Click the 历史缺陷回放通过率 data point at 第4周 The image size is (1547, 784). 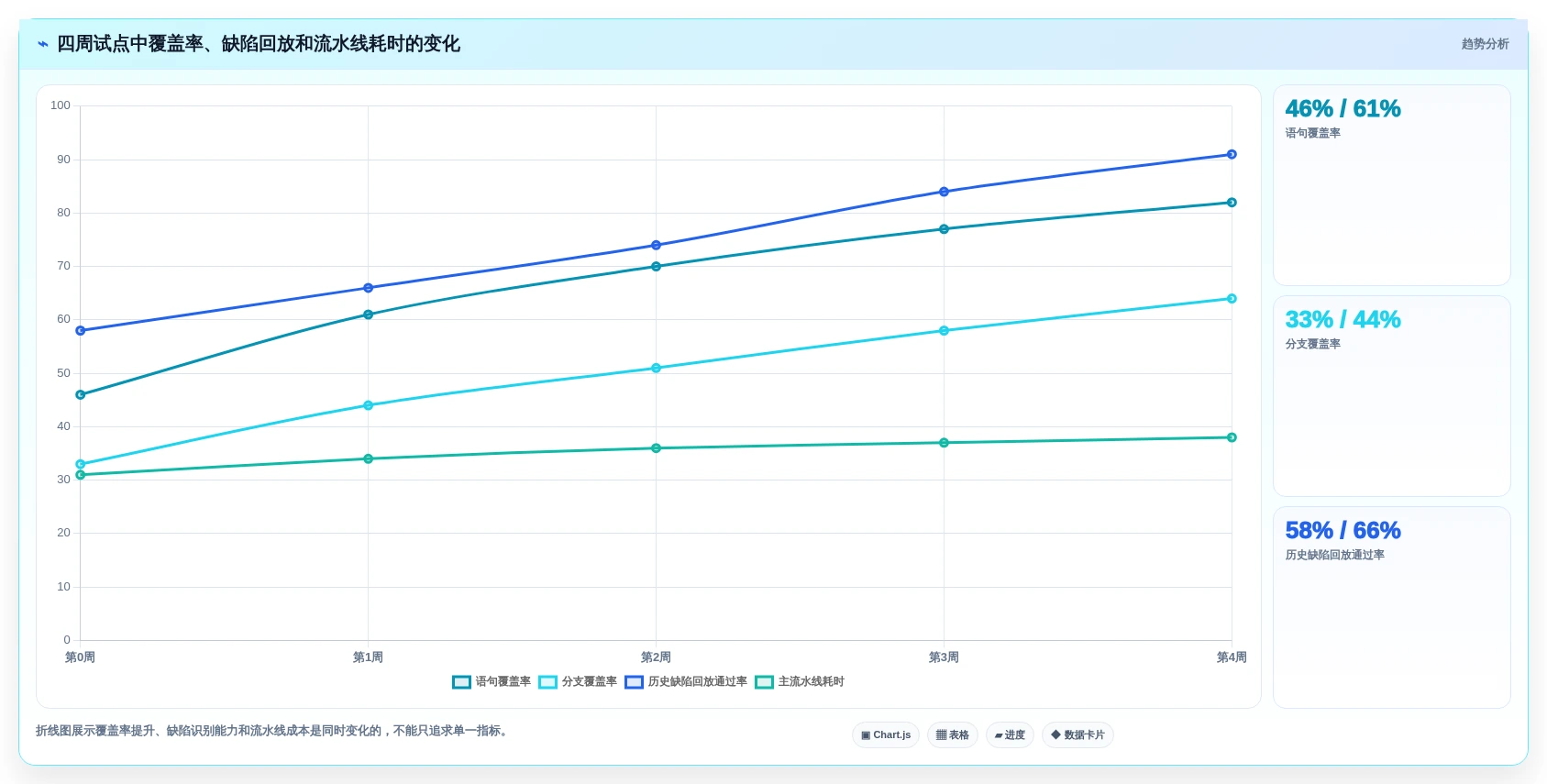pos(1232,155)
